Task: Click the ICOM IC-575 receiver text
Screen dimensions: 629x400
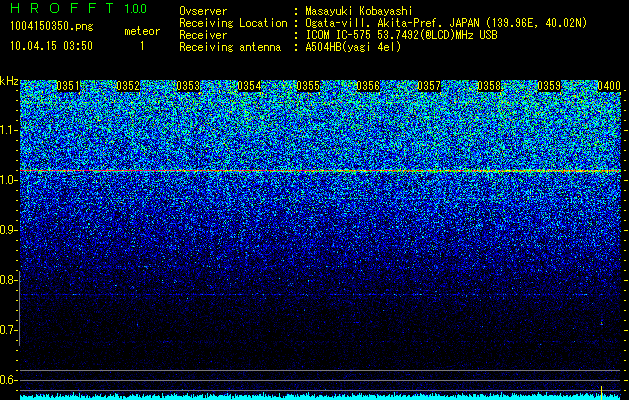Action: pos(401,35)
